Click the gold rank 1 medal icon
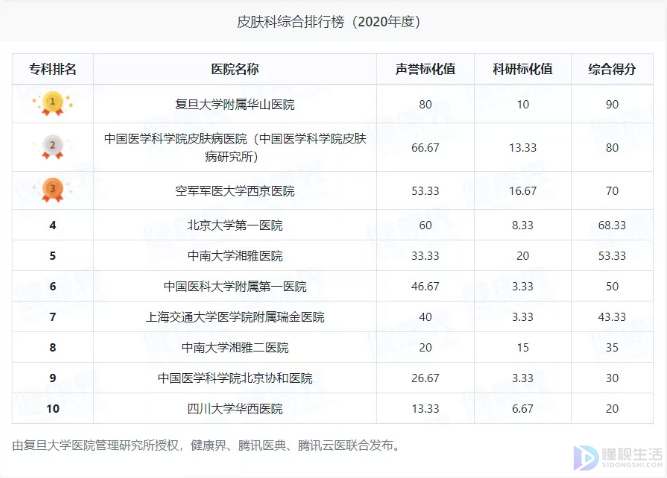Screen dimensions: 667x478 click(52, 103)
